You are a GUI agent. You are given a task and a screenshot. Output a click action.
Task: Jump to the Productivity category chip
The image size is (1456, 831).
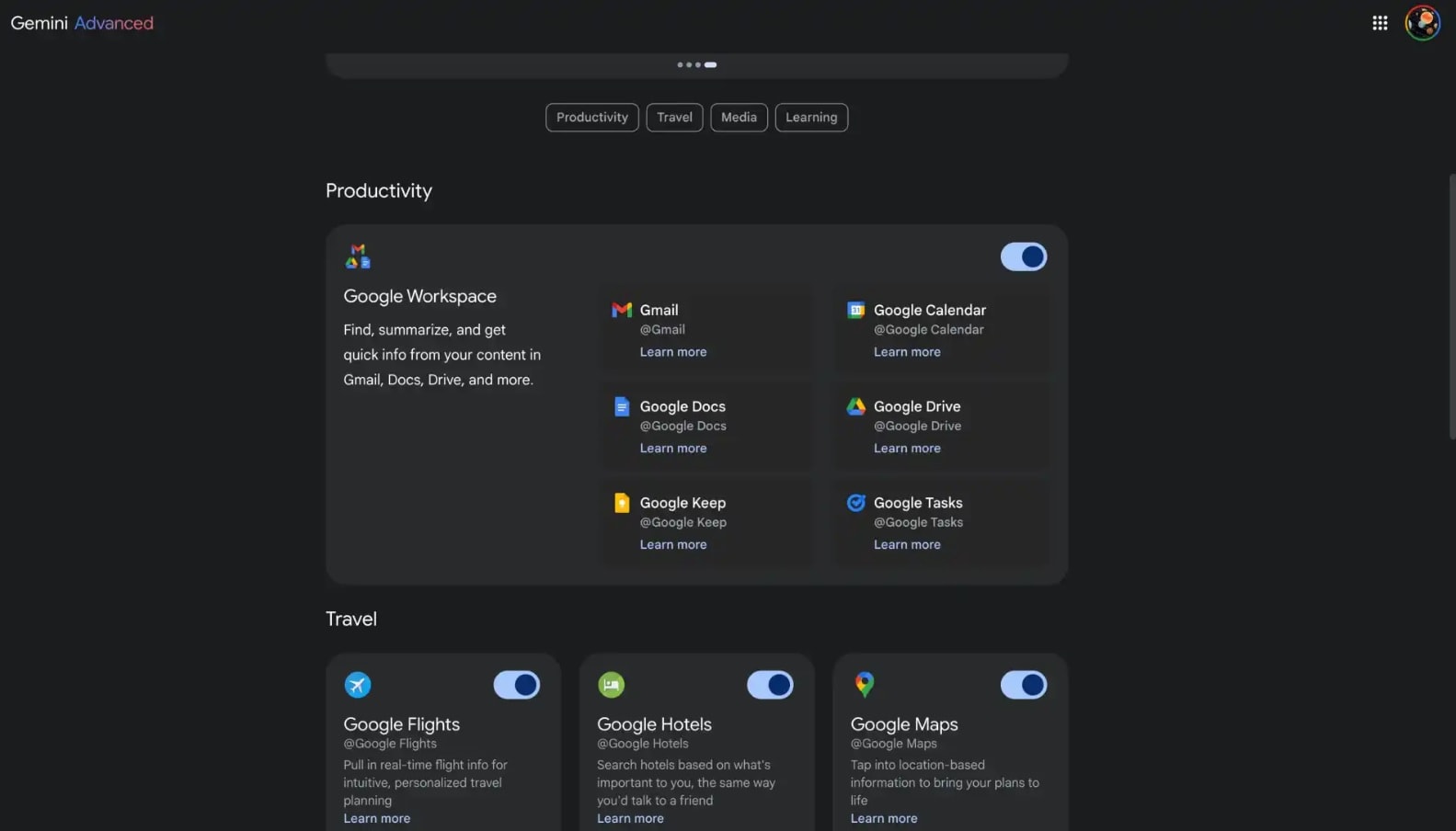coord(591,118)
